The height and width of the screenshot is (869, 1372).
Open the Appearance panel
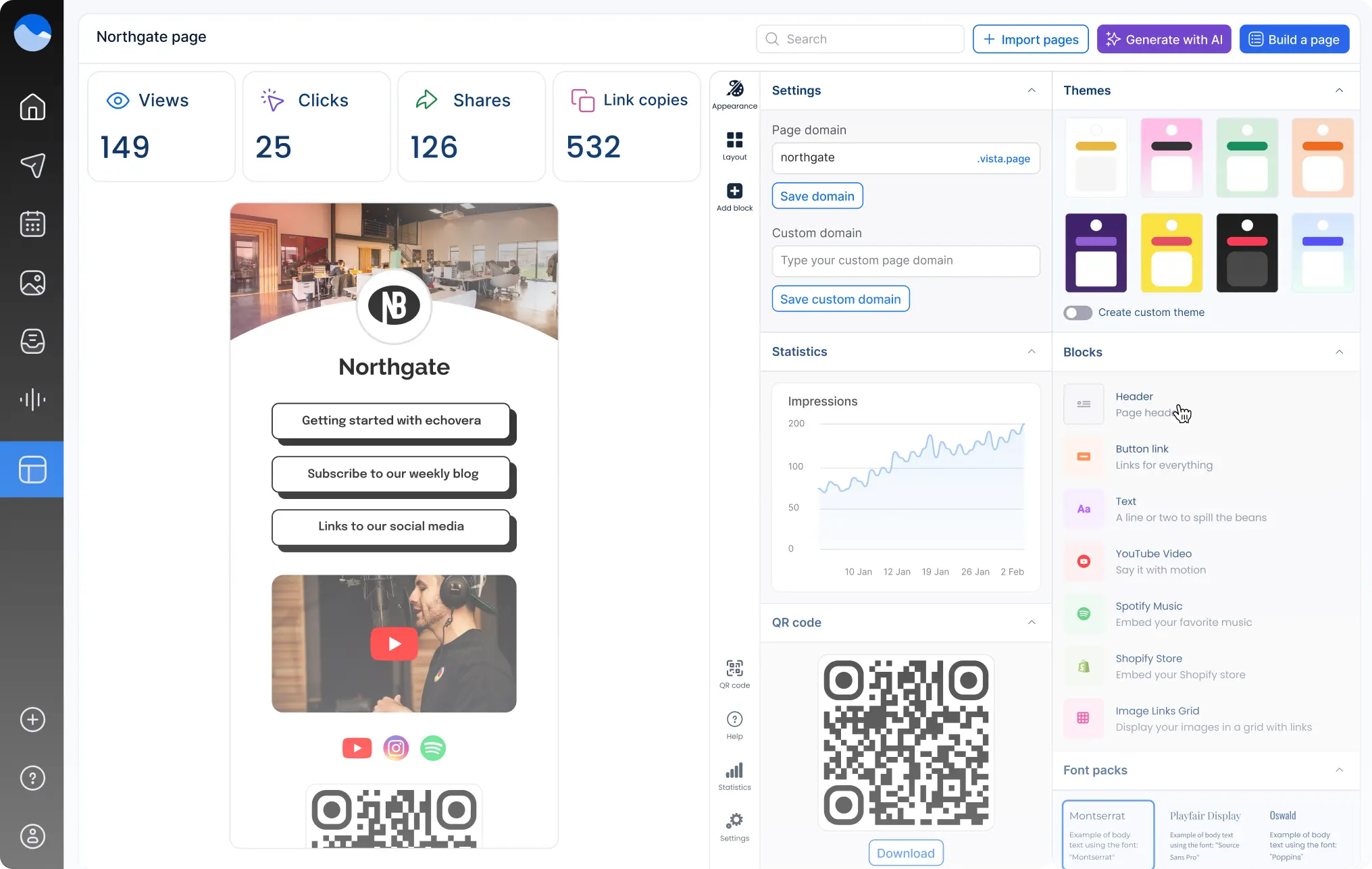point(734,93)
